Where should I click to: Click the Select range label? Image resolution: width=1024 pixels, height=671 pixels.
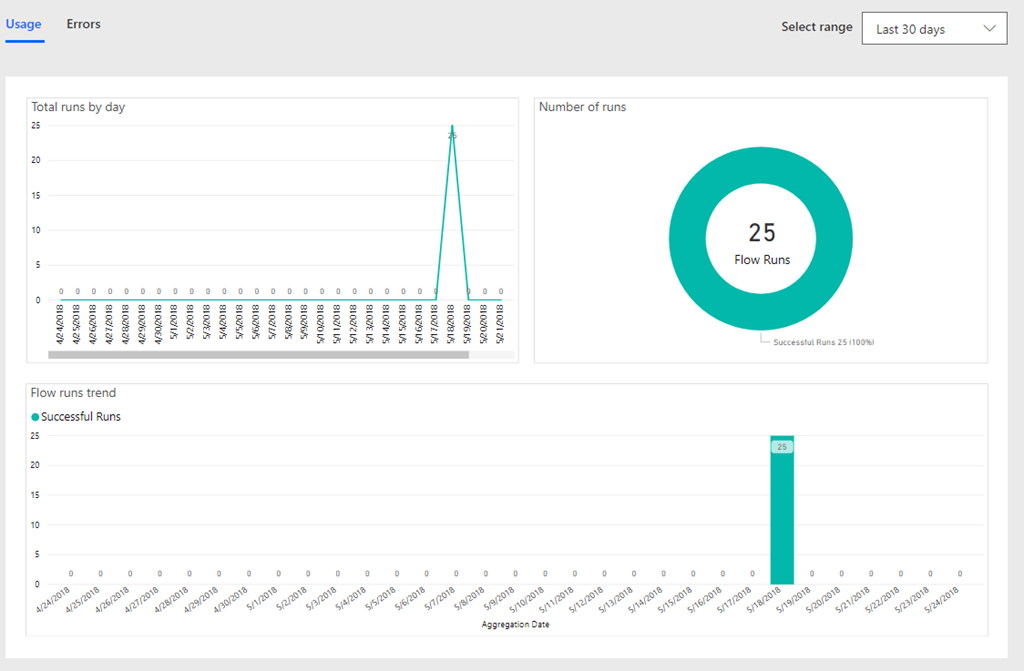point(816,27)
